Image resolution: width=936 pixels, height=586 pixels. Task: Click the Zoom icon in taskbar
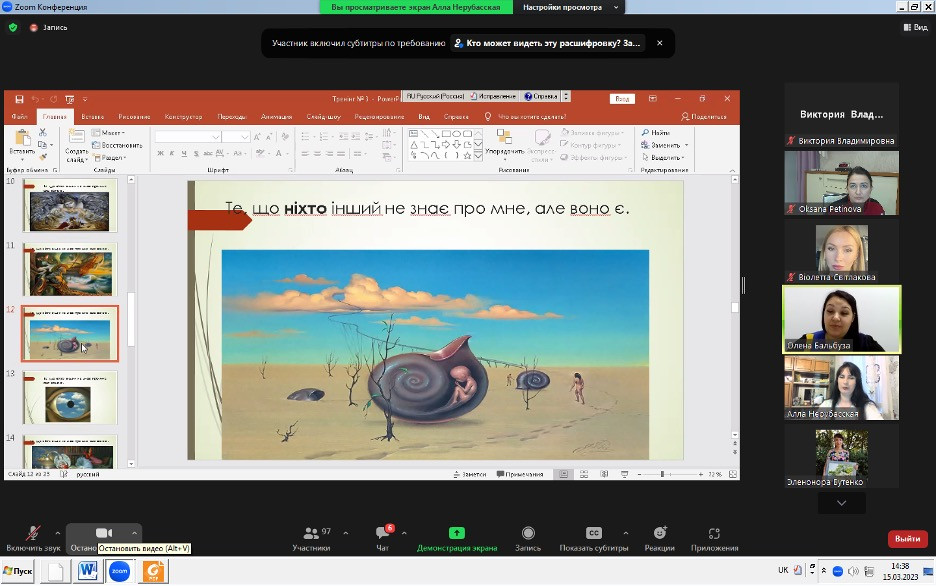(x=119, y=571)
